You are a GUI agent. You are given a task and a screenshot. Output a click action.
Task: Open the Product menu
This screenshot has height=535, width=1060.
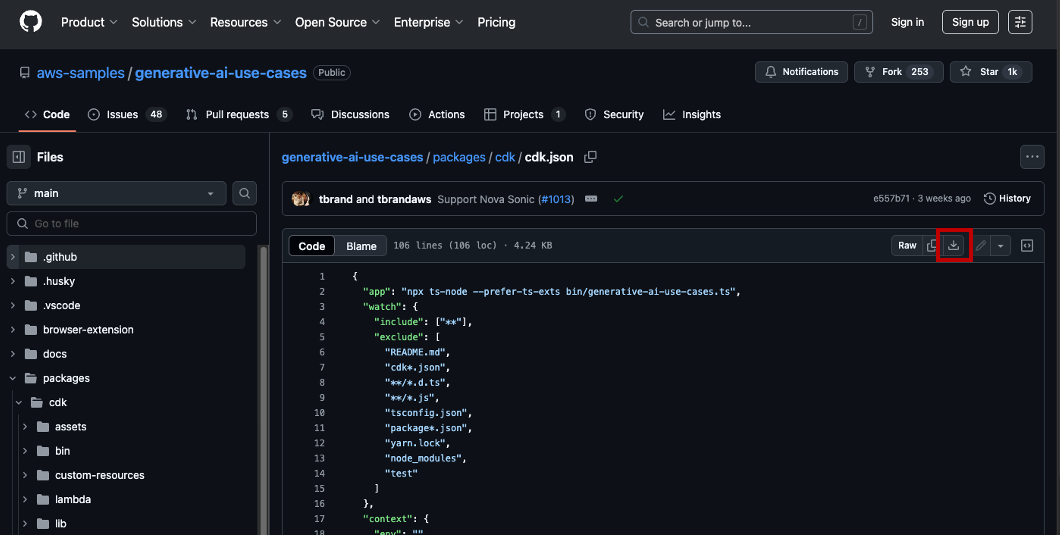[x=89, y=22]
